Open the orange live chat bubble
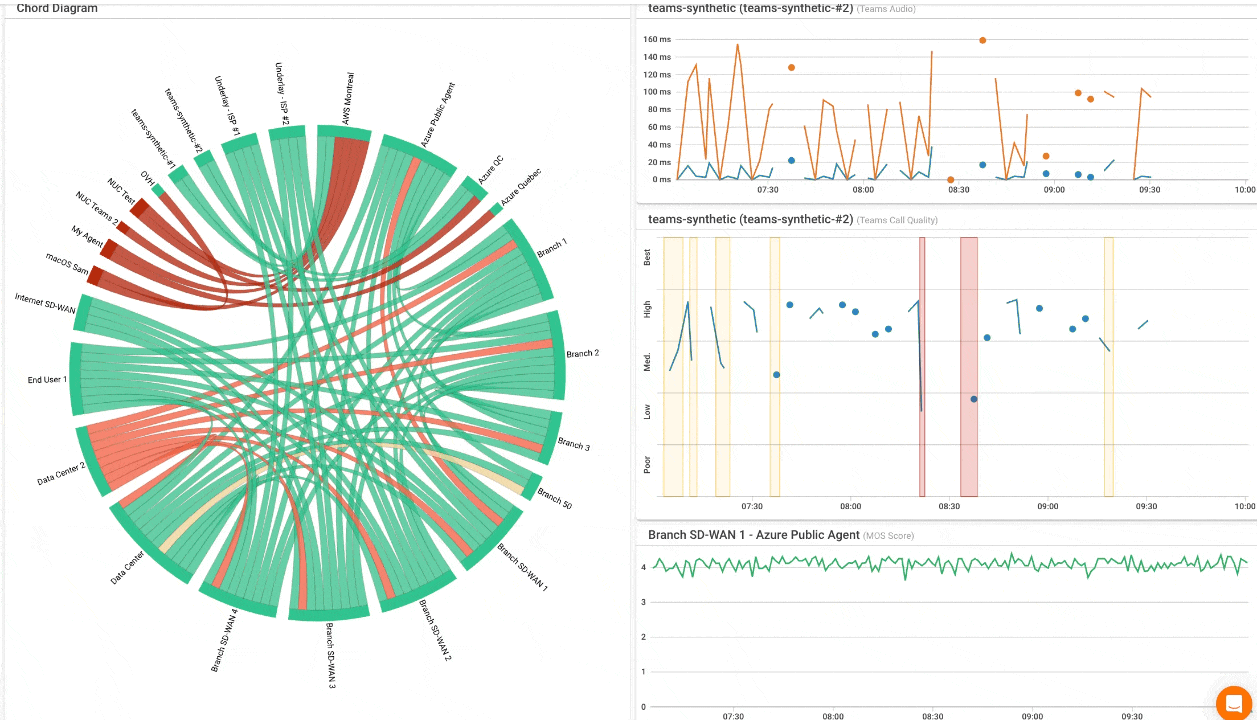 click(1232, 704)
